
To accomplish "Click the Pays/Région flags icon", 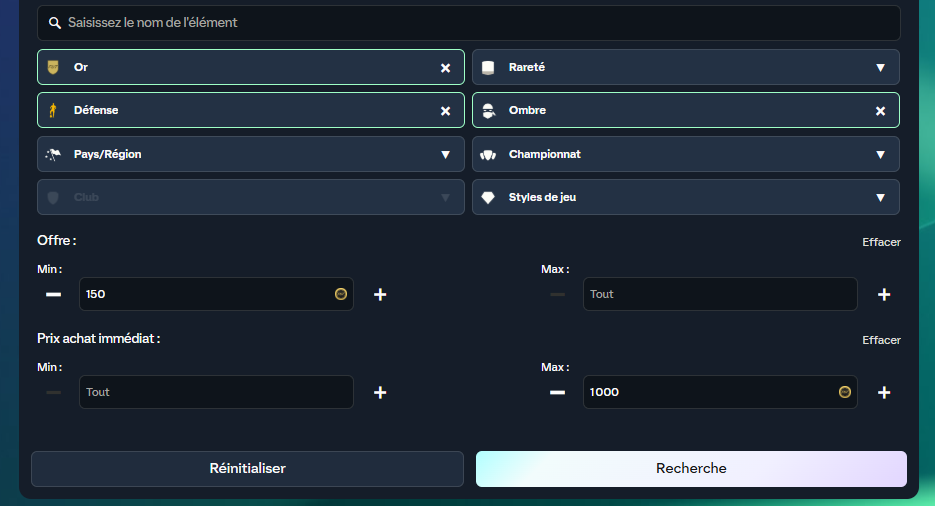I will click(x=53, y=154).
